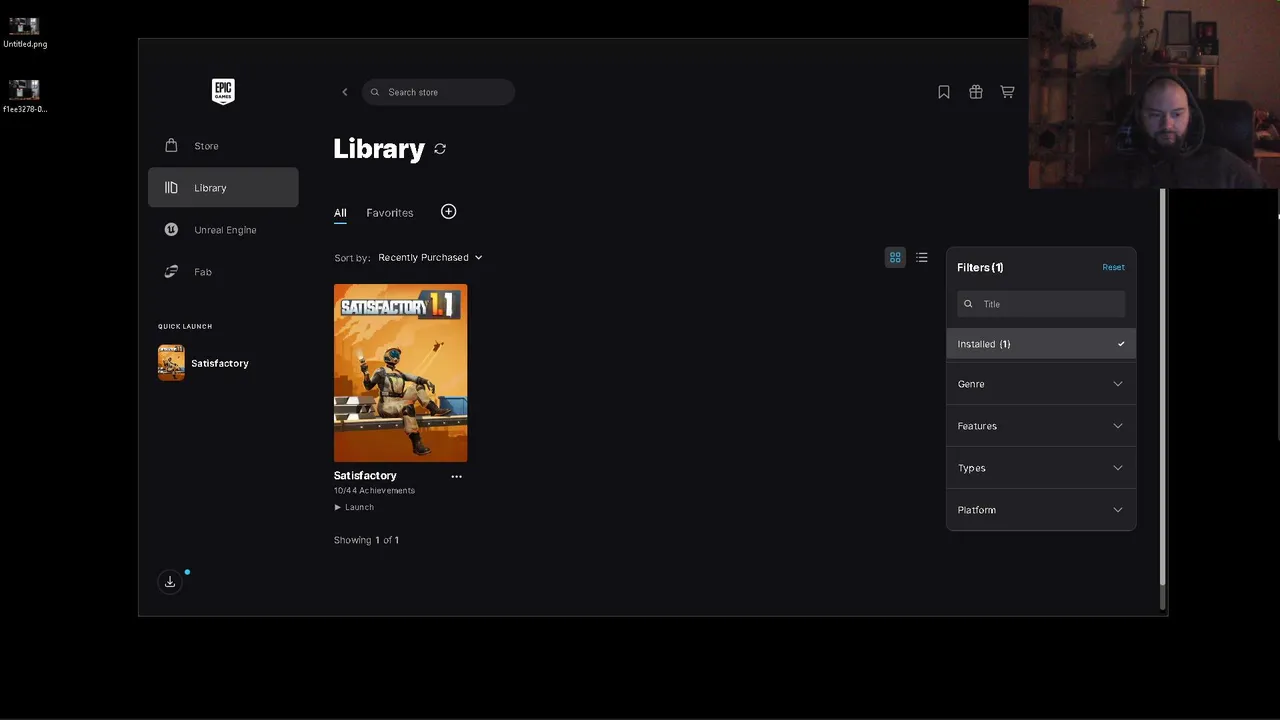This screenshot has height=720, width=1280.
Task: Select the Favorites tab
Action: tap(390, 213)
